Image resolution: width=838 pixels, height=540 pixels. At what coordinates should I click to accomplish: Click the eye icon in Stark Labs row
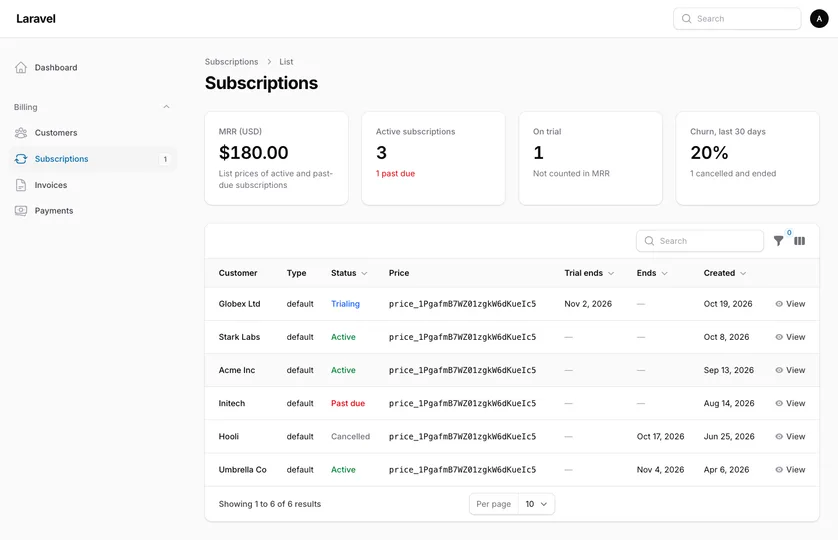click(779, 337)
